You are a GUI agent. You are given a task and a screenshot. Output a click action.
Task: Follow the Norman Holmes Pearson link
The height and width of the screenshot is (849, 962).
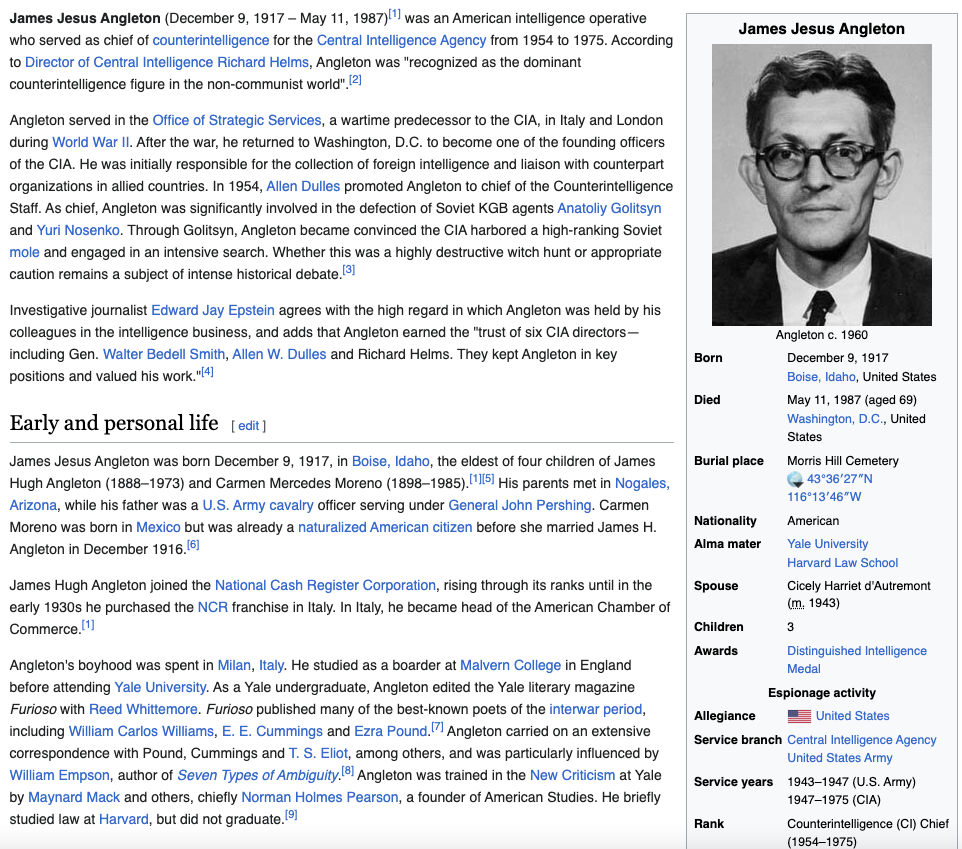(320, 798)
